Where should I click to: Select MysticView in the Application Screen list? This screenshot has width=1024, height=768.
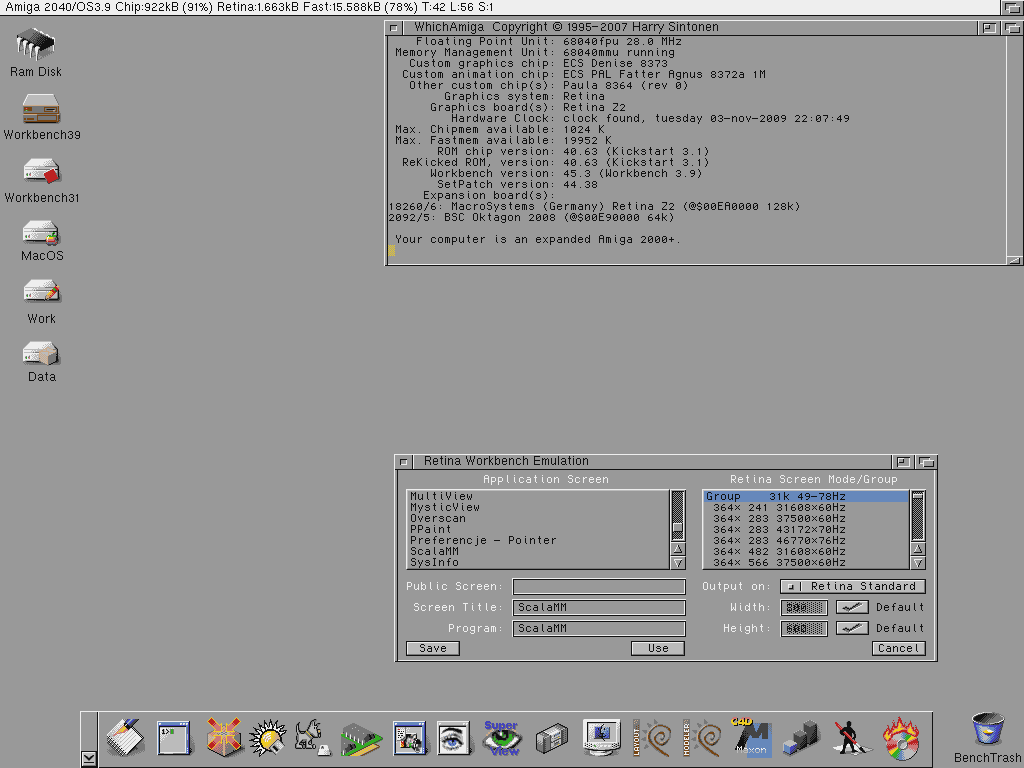coord(538,507)
